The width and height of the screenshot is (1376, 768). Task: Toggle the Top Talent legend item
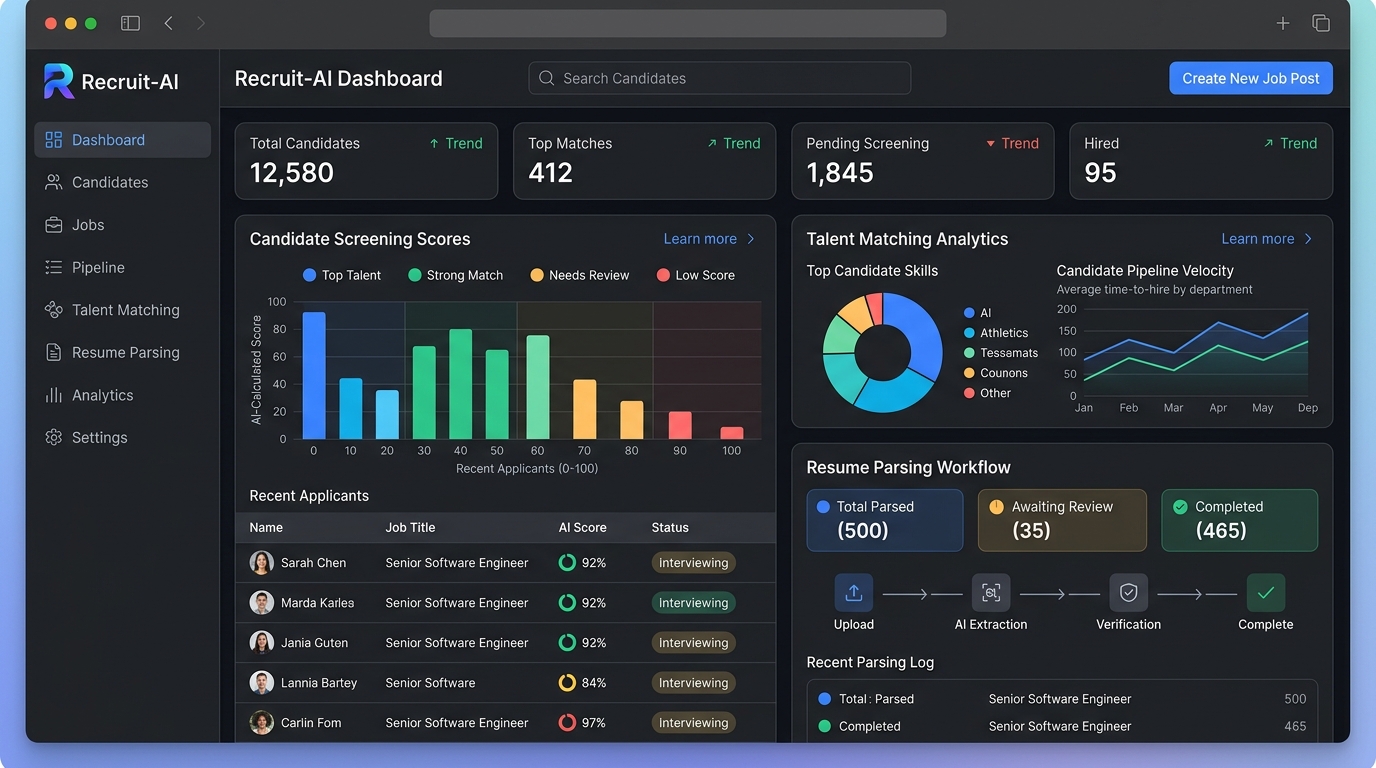(x=341, y=275)
